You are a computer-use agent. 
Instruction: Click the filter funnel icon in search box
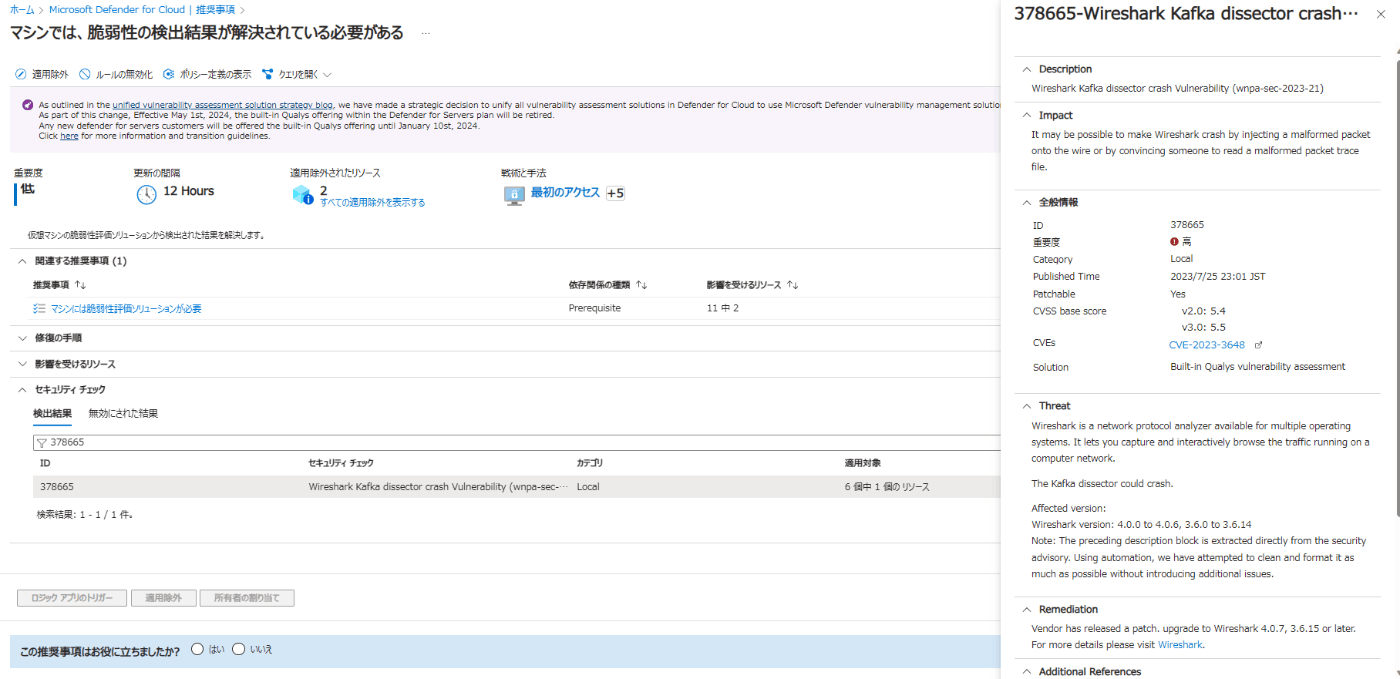click(42, 442)
